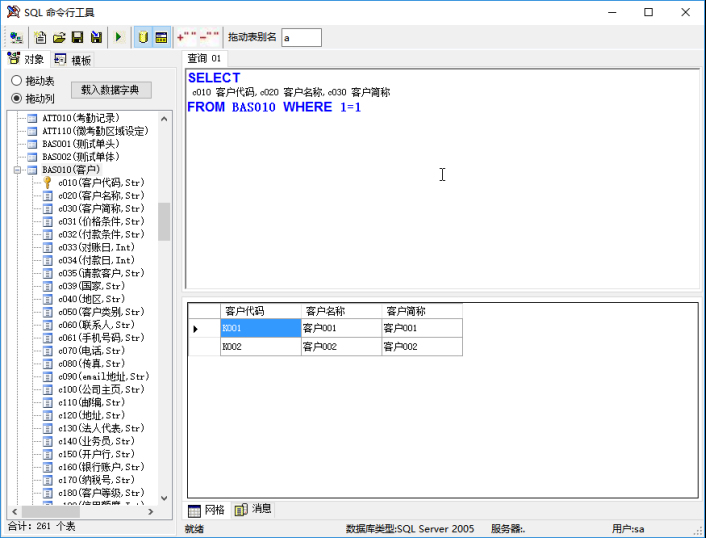Create a new query document
Screen dimensions: 706x538
point(41,37)
